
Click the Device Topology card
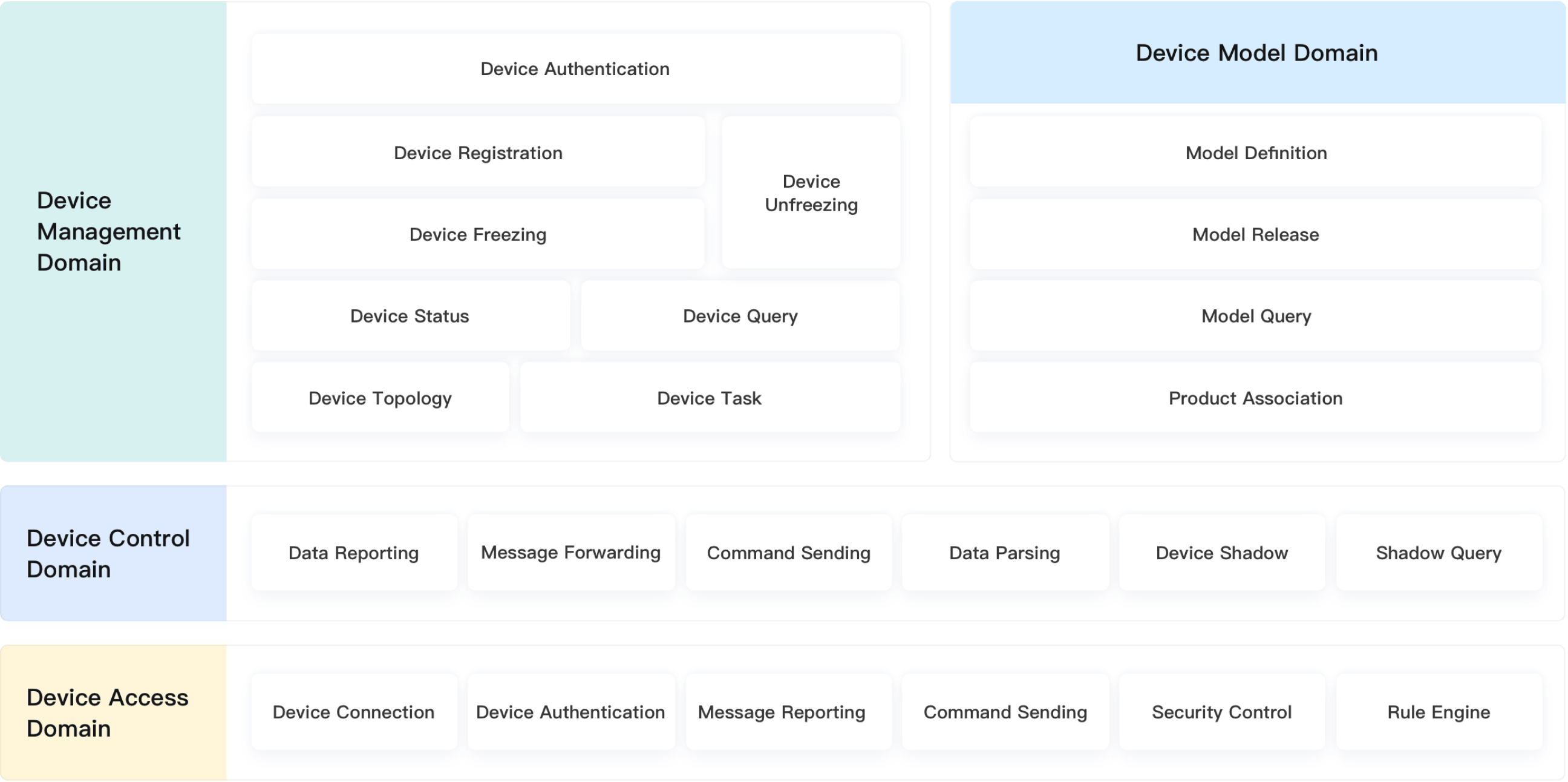(380, 398)
